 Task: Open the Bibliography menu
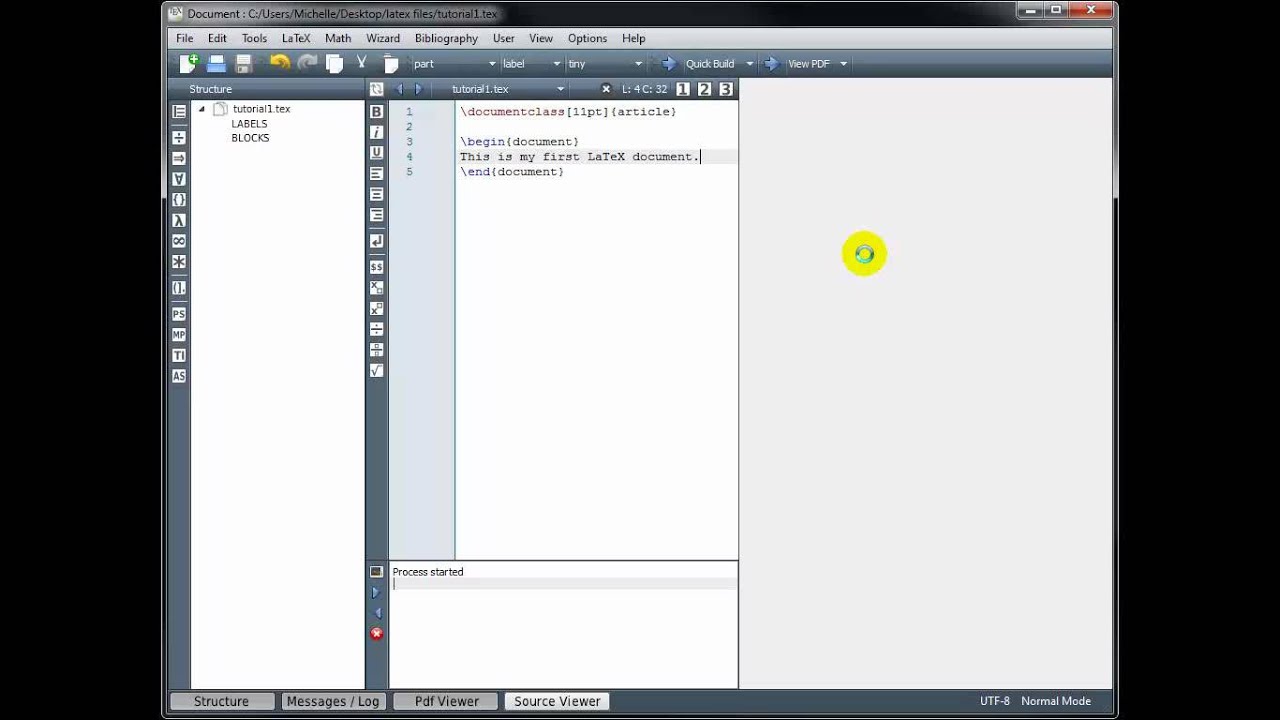pos(446,38)
